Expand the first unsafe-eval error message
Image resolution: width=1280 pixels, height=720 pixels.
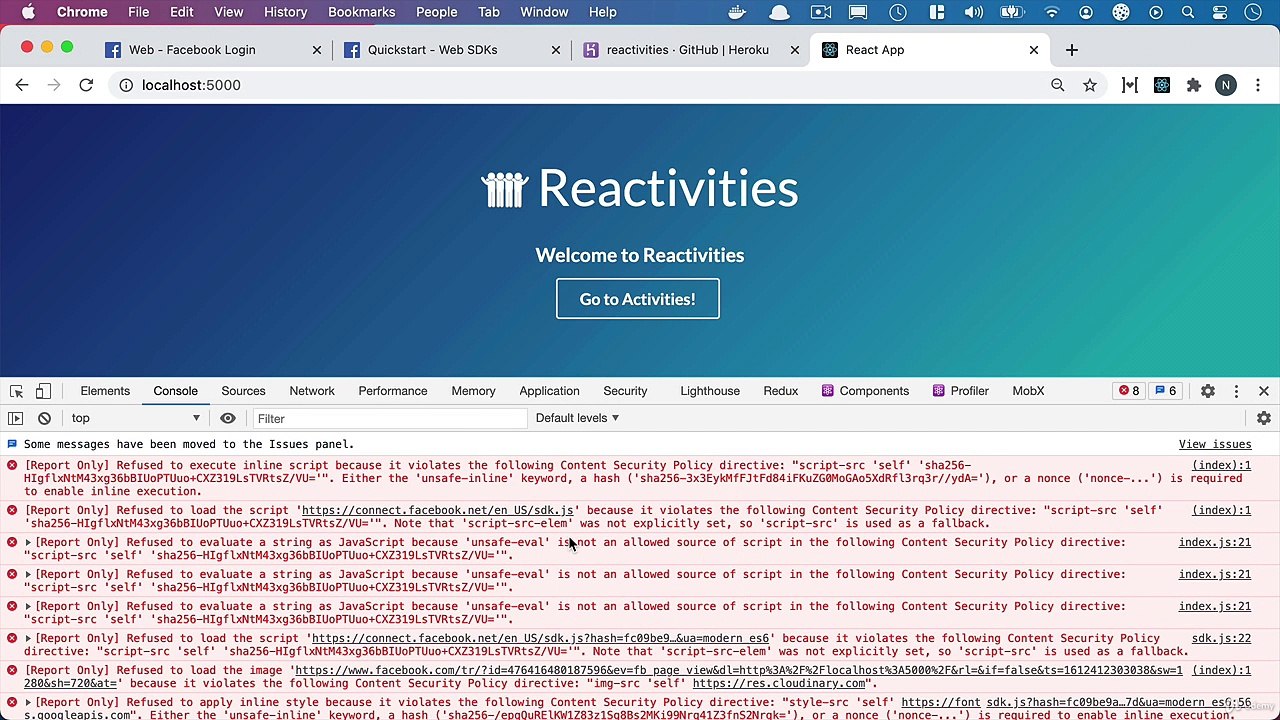pyautogui.click(x=28, y=543)
